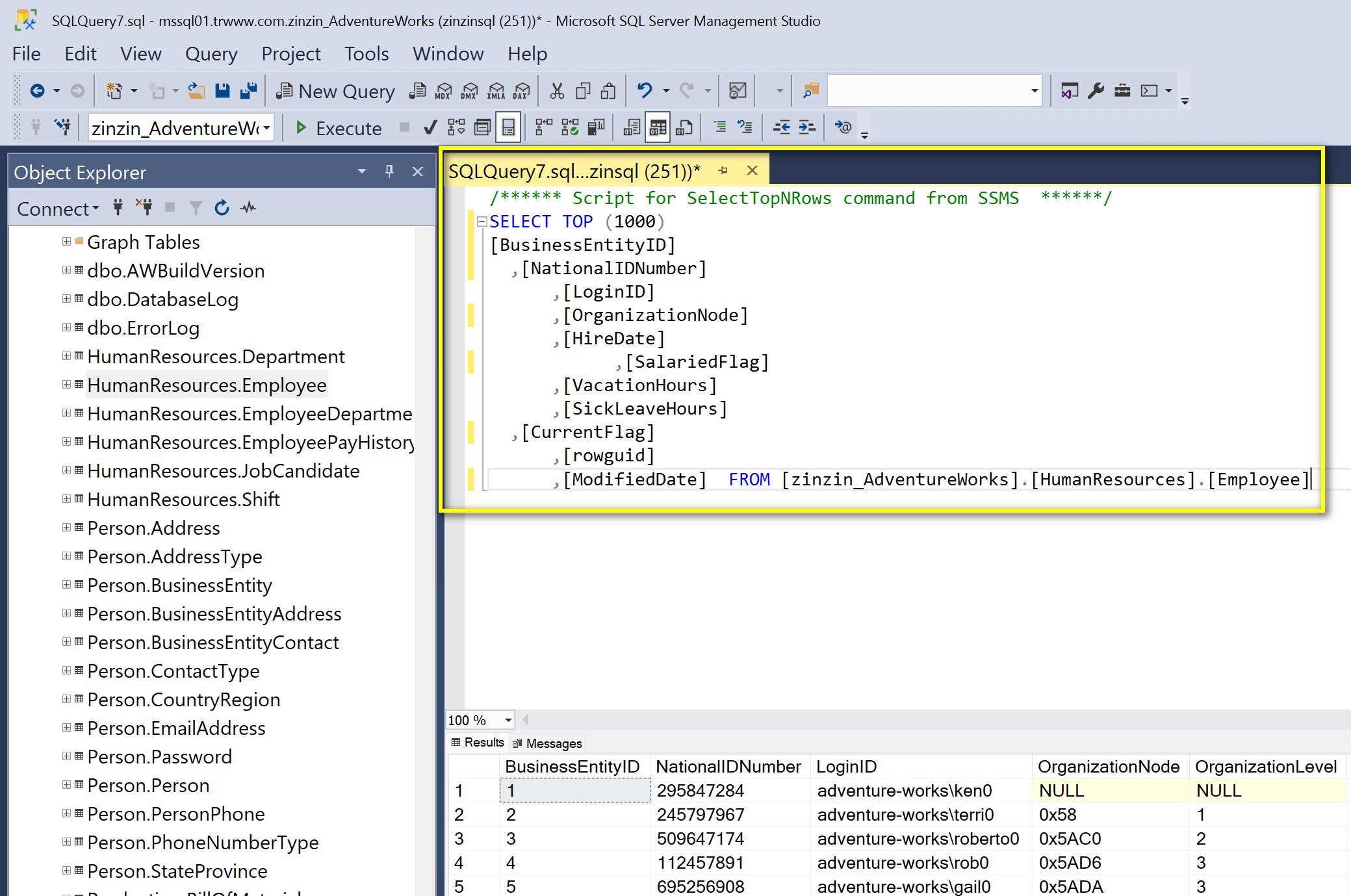Click the Parse checkmark icon
The image size is (1351, 896).
tap(430, 127)
